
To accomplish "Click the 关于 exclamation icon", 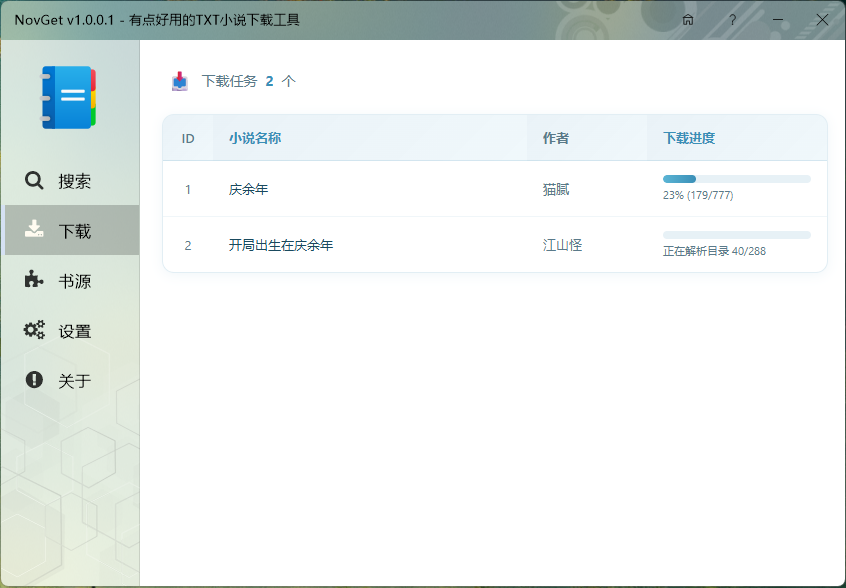I will tap(34, 381).
